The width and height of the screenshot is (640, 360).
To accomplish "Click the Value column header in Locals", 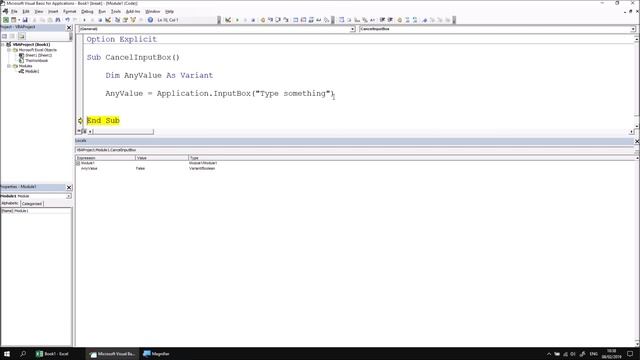I will (x=162, y=158).
